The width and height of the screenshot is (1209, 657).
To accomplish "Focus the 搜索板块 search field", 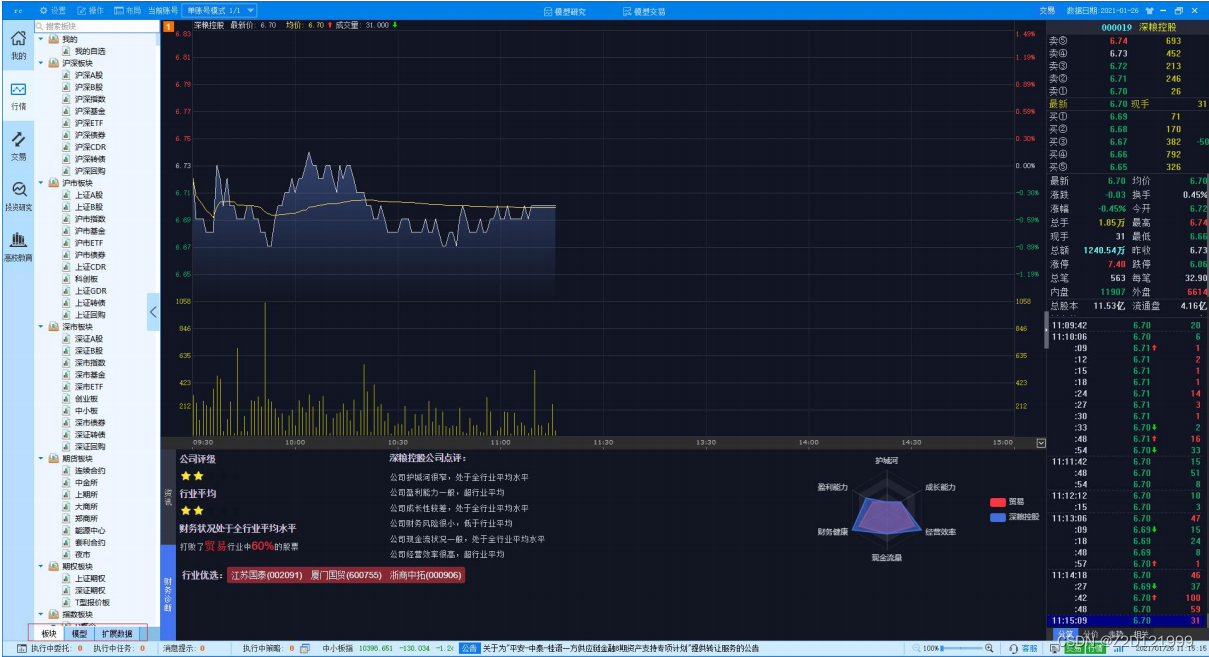I will pyautogui.click(x=95, y=26).
